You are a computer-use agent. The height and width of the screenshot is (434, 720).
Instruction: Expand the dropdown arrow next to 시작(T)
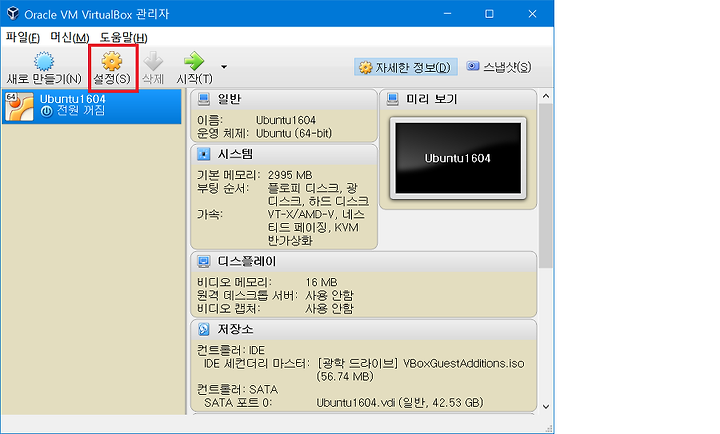point(224,67)
